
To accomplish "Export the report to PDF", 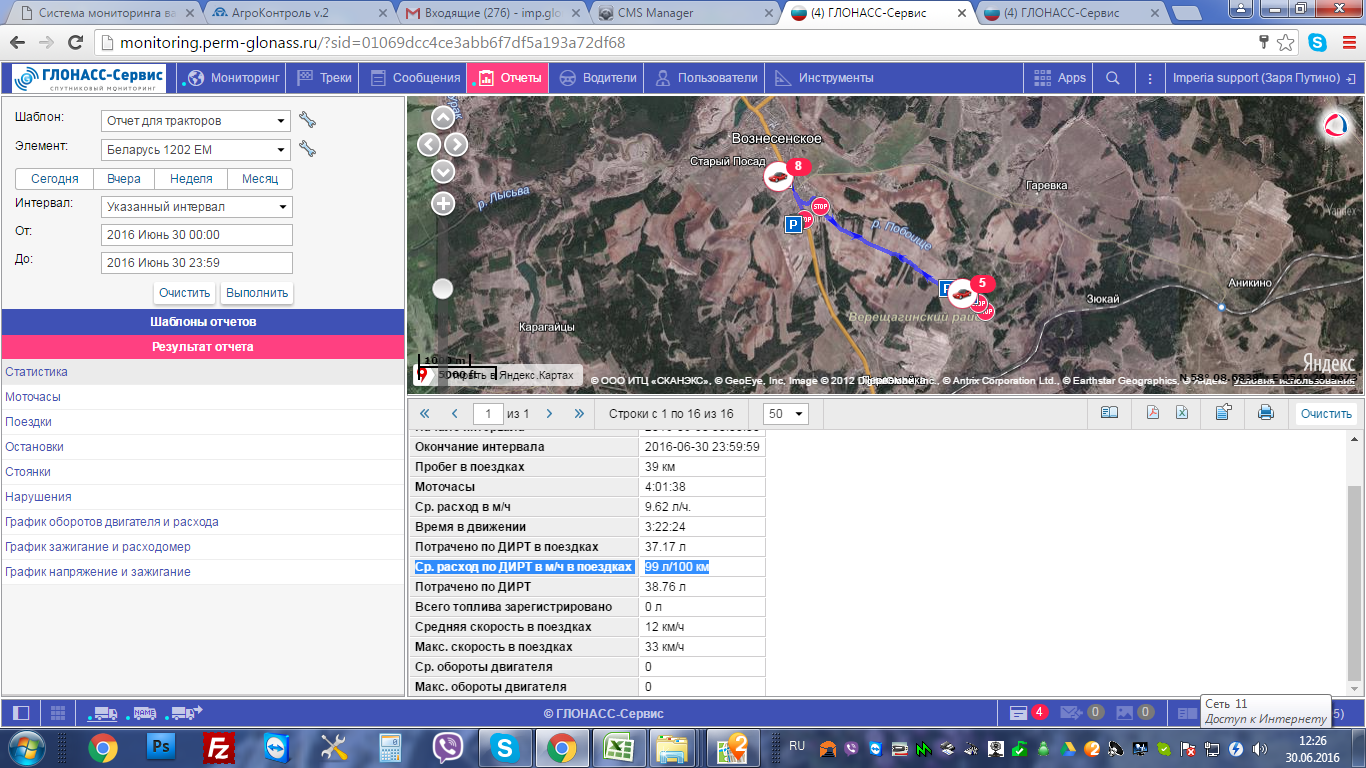I will pyautogui.click(x=1152, y=413).
